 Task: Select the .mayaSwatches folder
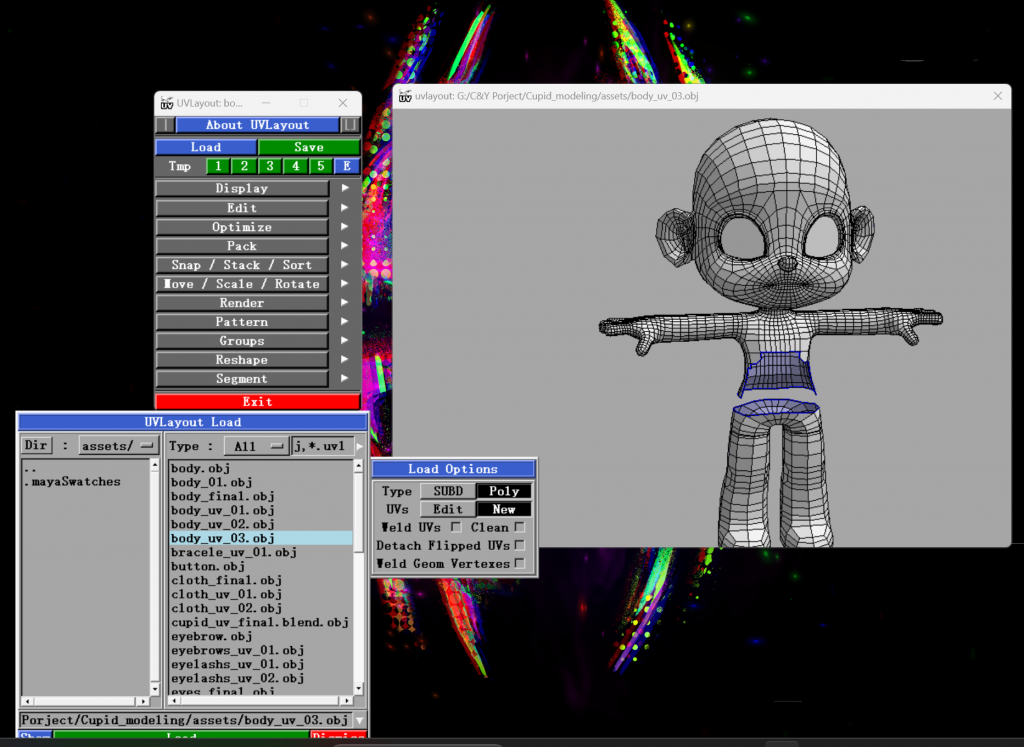[72, 481]
